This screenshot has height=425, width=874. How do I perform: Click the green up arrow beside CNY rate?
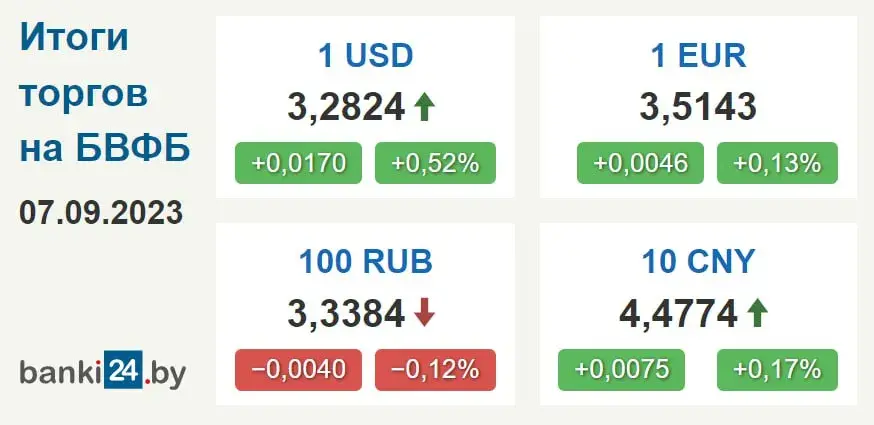757,313
